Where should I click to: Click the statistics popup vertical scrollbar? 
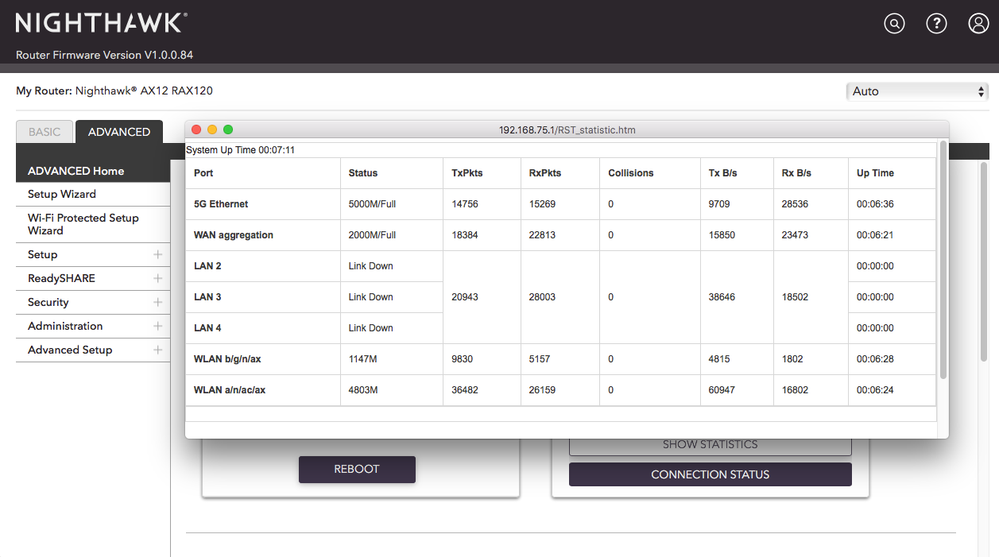pos(942,260)
